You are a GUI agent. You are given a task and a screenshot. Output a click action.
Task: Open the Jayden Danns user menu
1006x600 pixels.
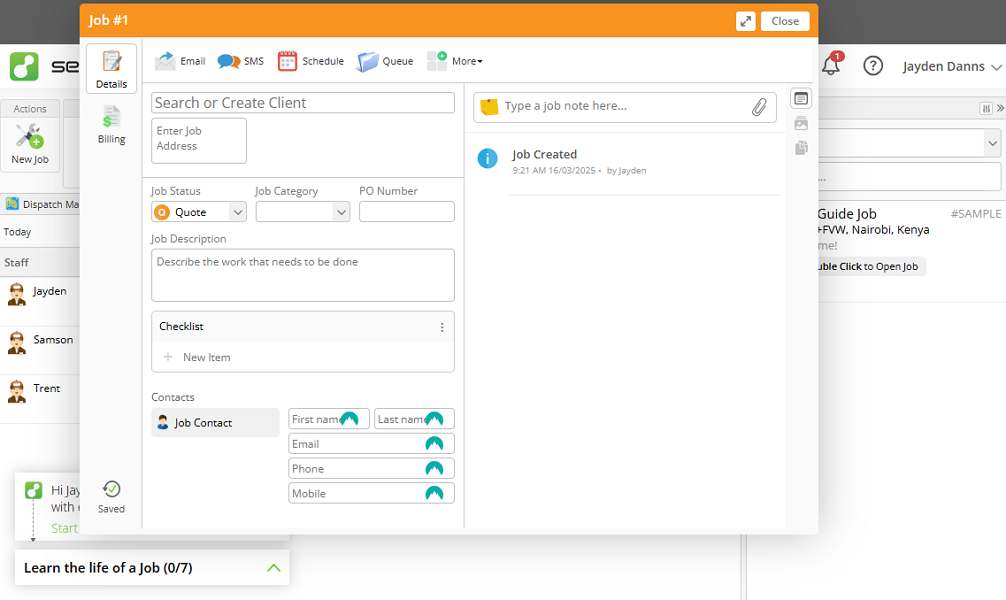(951, 67)
